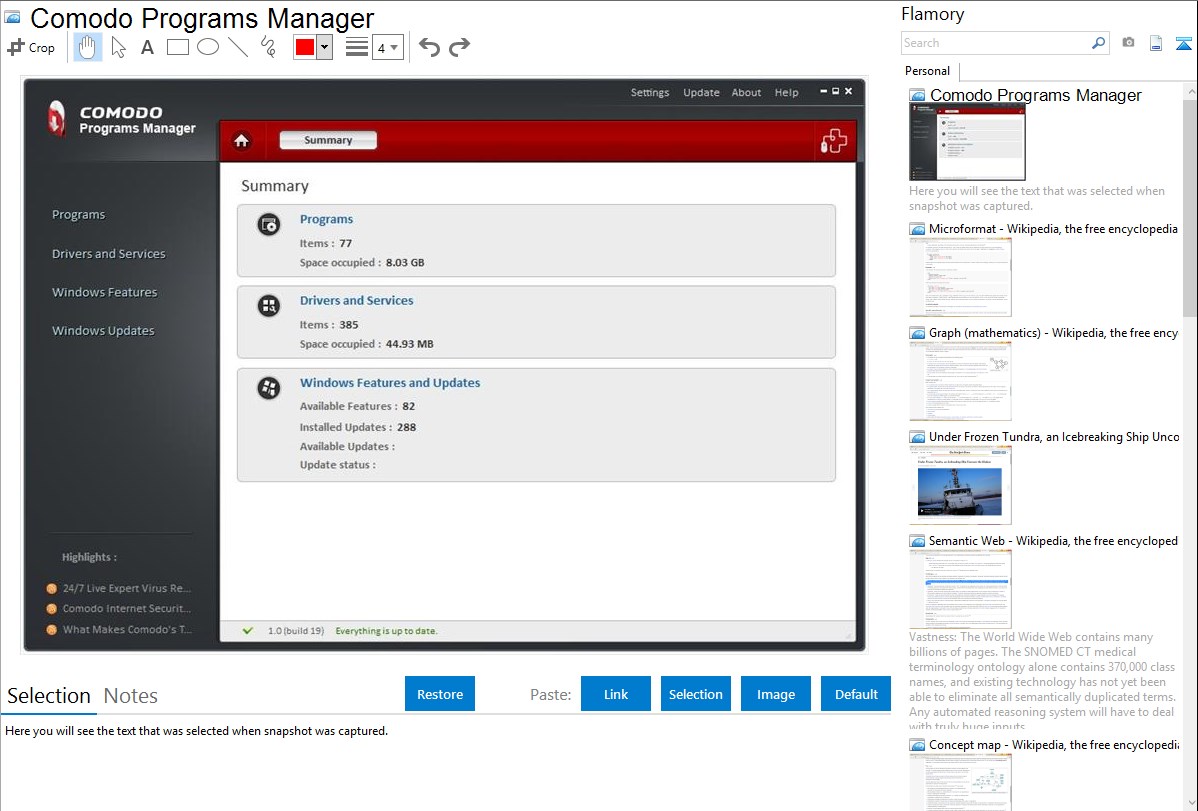Choose the text annotation tool
Viewport: 1198px width, 811px height.
(x=147, y=47)
